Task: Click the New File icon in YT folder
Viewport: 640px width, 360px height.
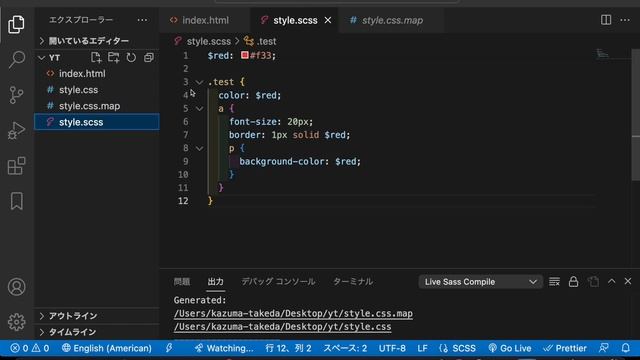Action: coord(96,58)
